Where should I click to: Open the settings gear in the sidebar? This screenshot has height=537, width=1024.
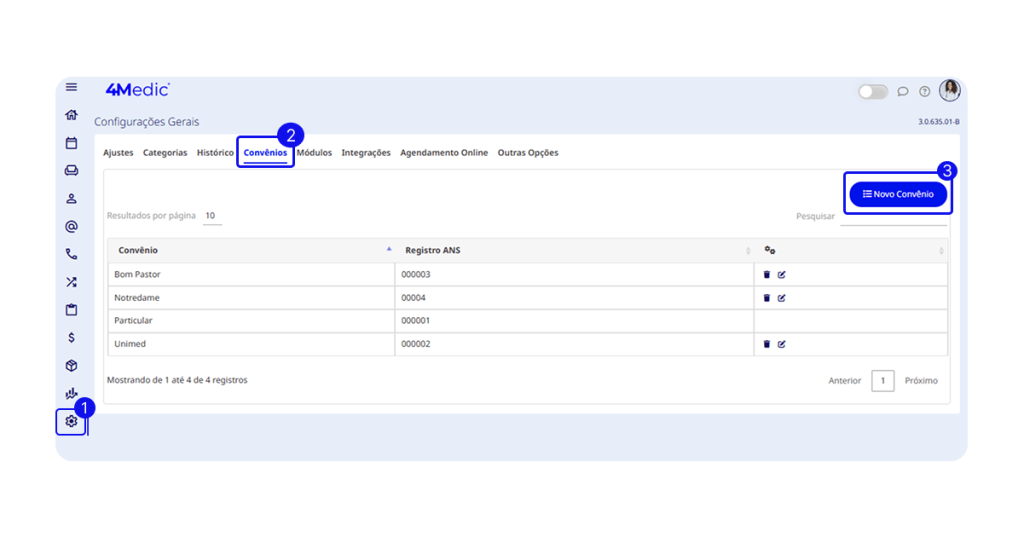point(71,421)
